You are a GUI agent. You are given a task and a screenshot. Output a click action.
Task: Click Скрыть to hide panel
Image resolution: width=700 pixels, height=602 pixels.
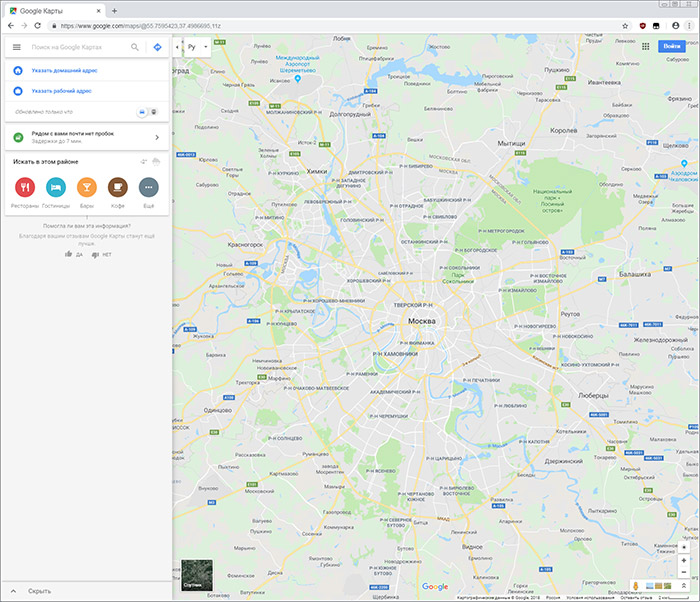coord(39,591)
